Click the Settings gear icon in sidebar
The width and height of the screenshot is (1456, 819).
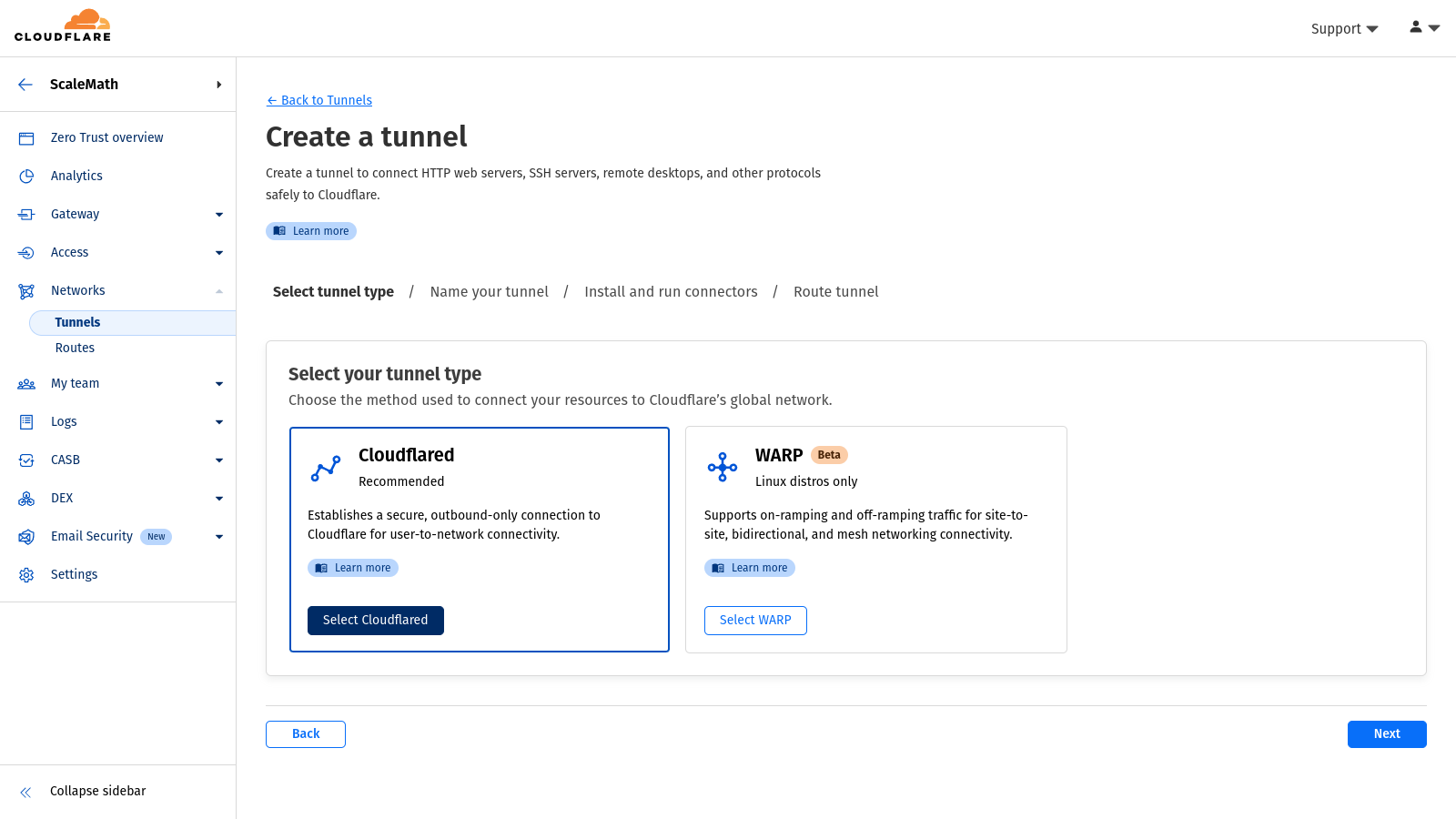26,575
